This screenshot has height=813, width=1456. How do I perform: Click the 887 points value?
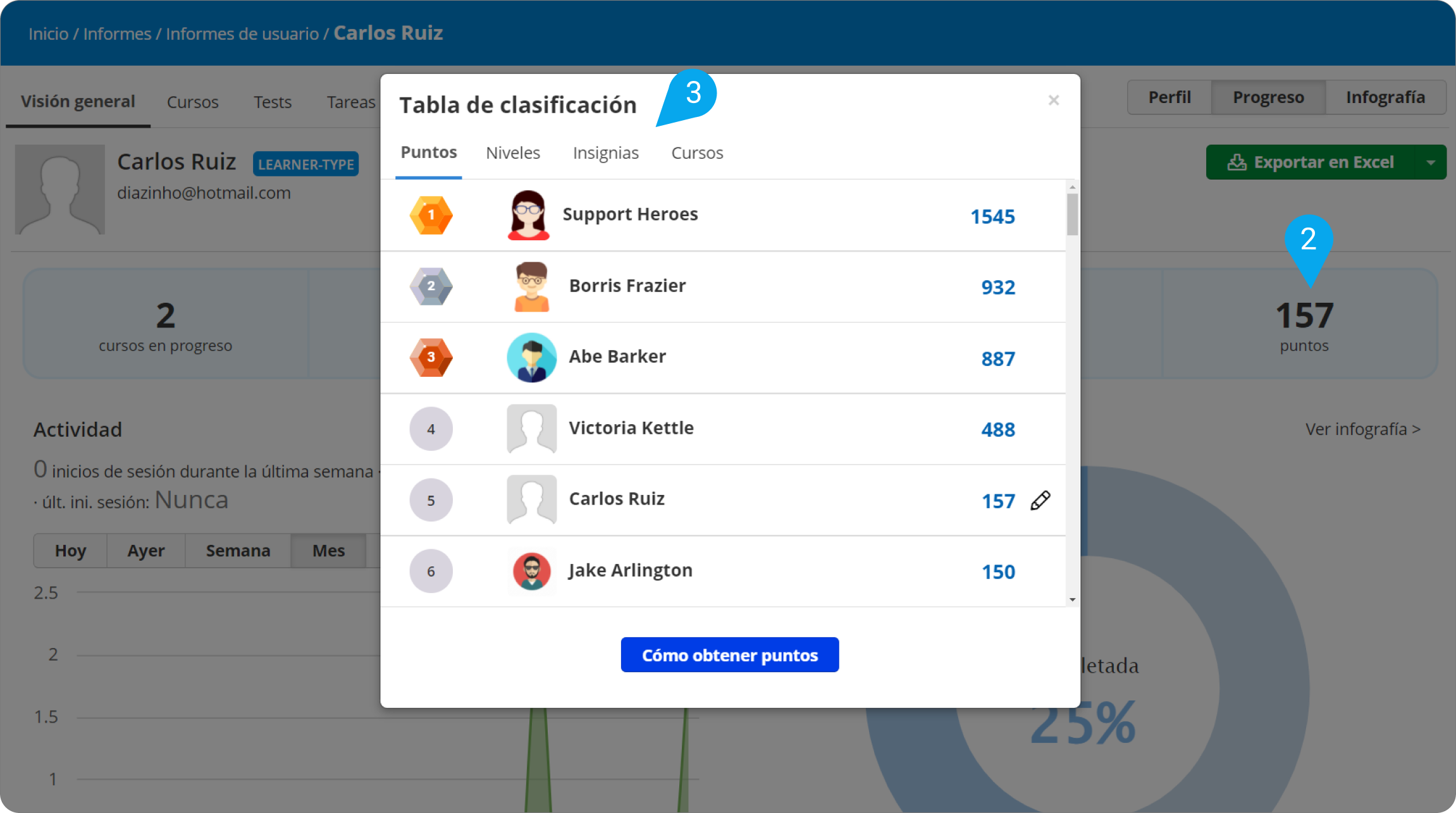coord(998,359)
